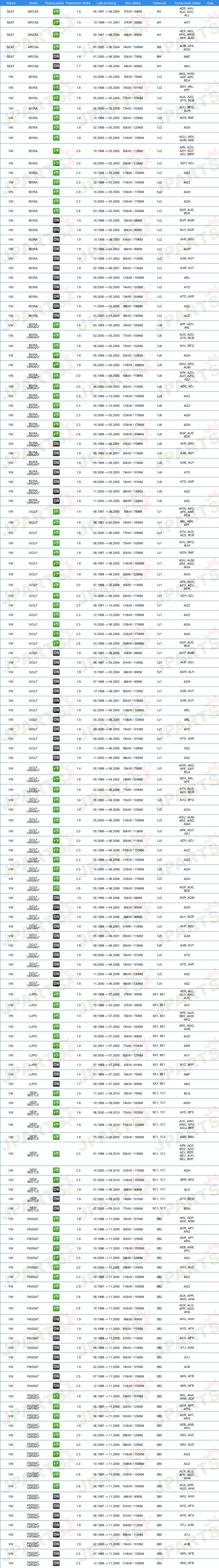Image resolution: width=219 pixels, height=1568 pixels.
Task: Click the Lata produkcji column header
Action: click(x=106, y=3)
